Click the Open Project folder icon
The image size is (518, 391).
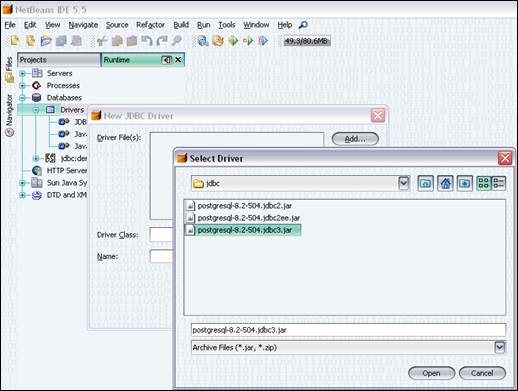pyautogui.click(x=46, y=41)
